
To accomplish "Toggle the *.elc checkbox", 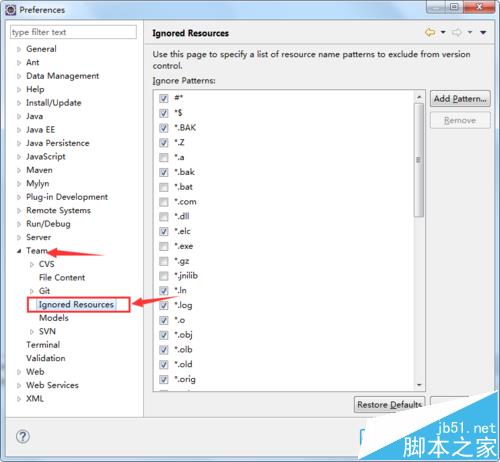I will (x=163, y=231).
